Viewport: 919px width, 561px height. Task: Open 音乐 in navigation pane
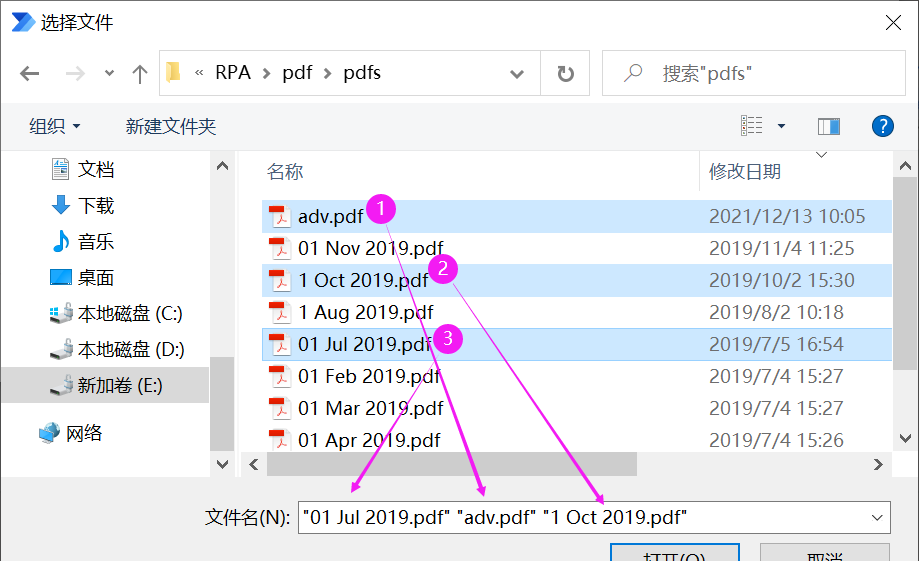coord(96,242)
